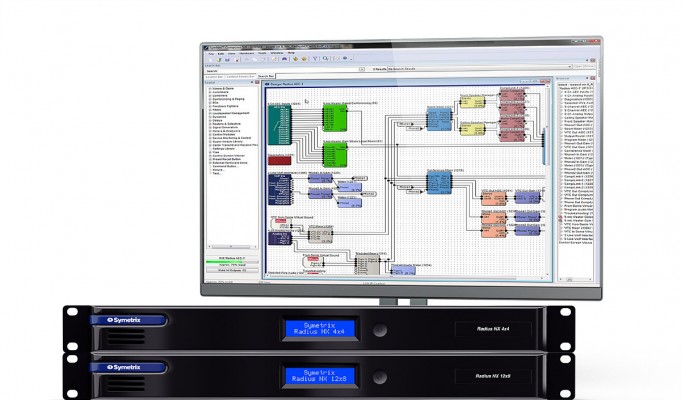Click the blue dome-shaped toolbar icon
This screenshot has width=681, height=400.
[284, 59]
